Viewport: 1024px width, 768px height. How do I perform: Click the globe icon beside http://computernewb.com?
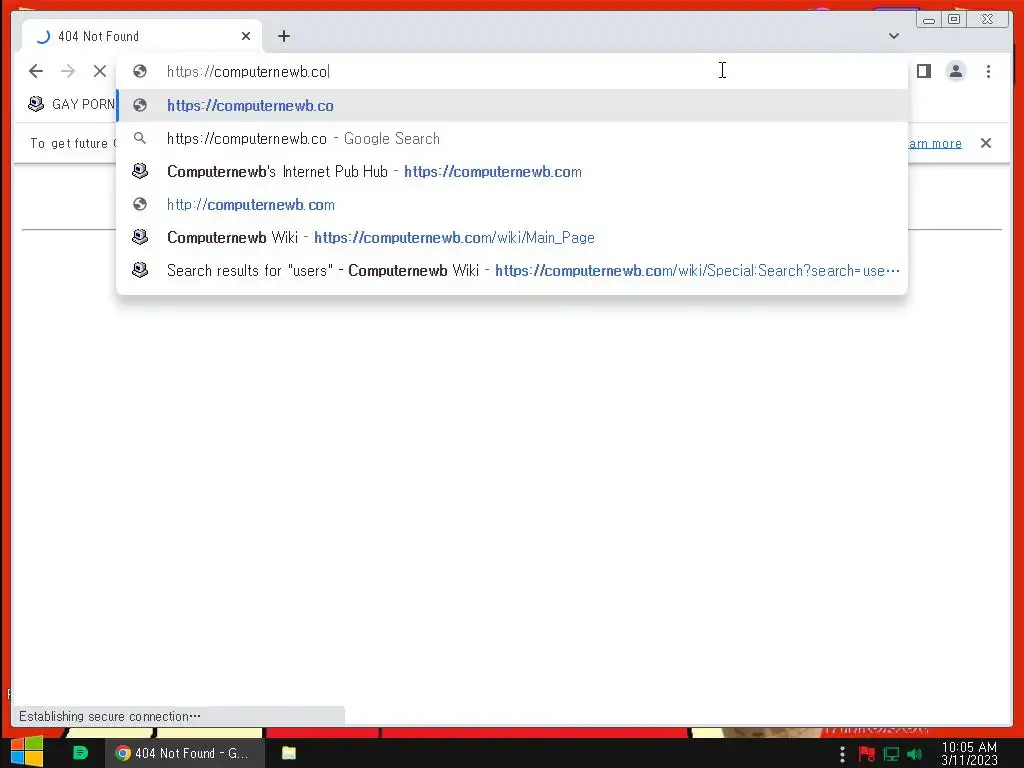click(139, 204)
